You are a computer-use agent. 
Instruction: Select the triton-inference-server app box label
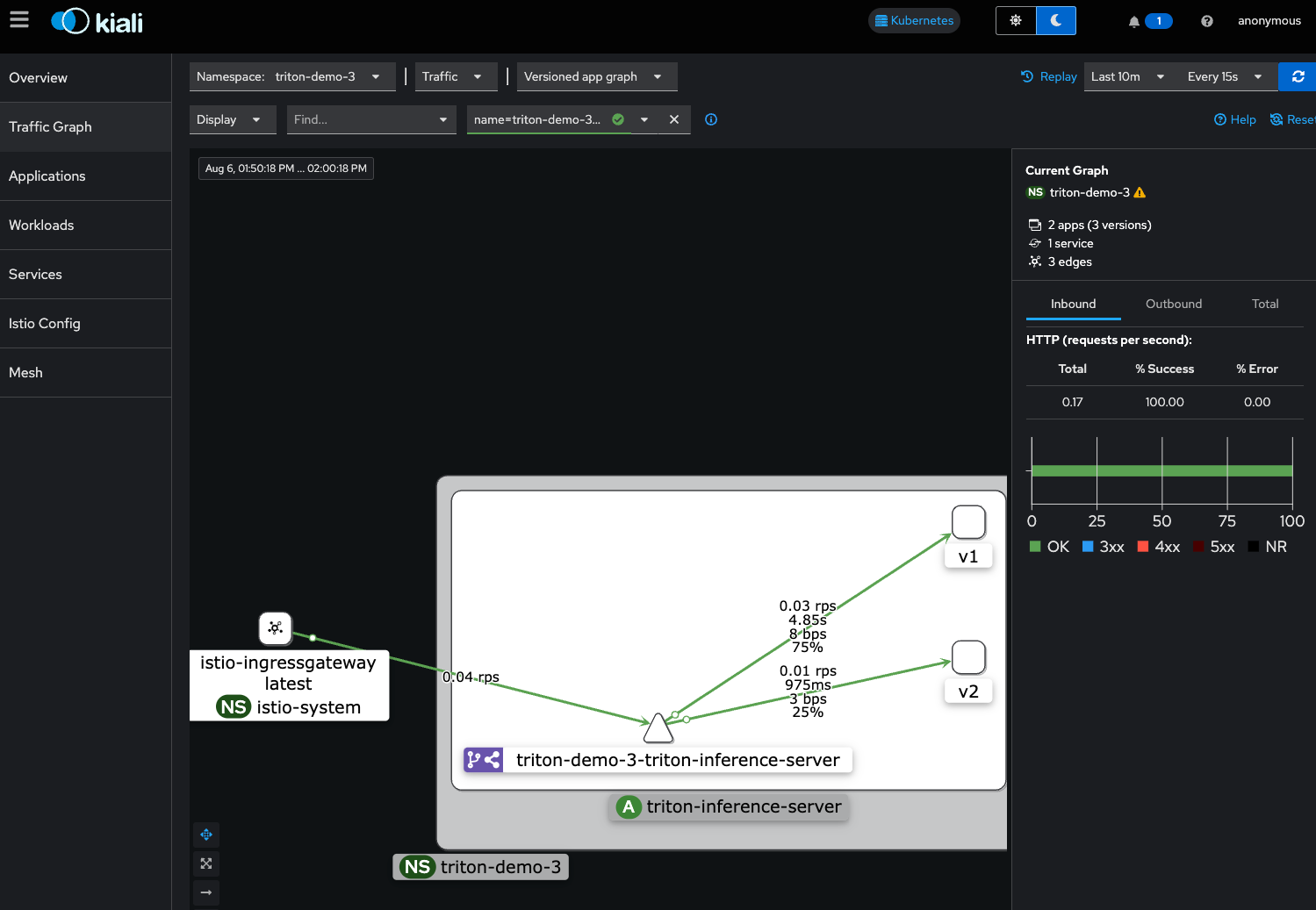tap(729, 806)
